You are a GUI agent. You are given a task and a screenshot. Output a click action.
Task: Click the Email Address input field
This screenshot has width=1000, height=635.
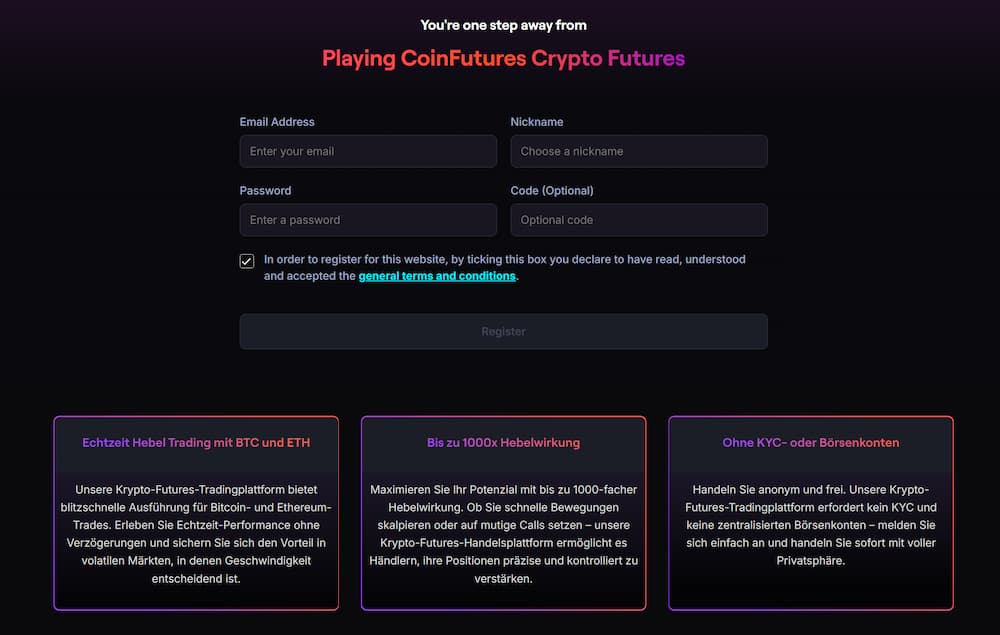tap(368, 151)
